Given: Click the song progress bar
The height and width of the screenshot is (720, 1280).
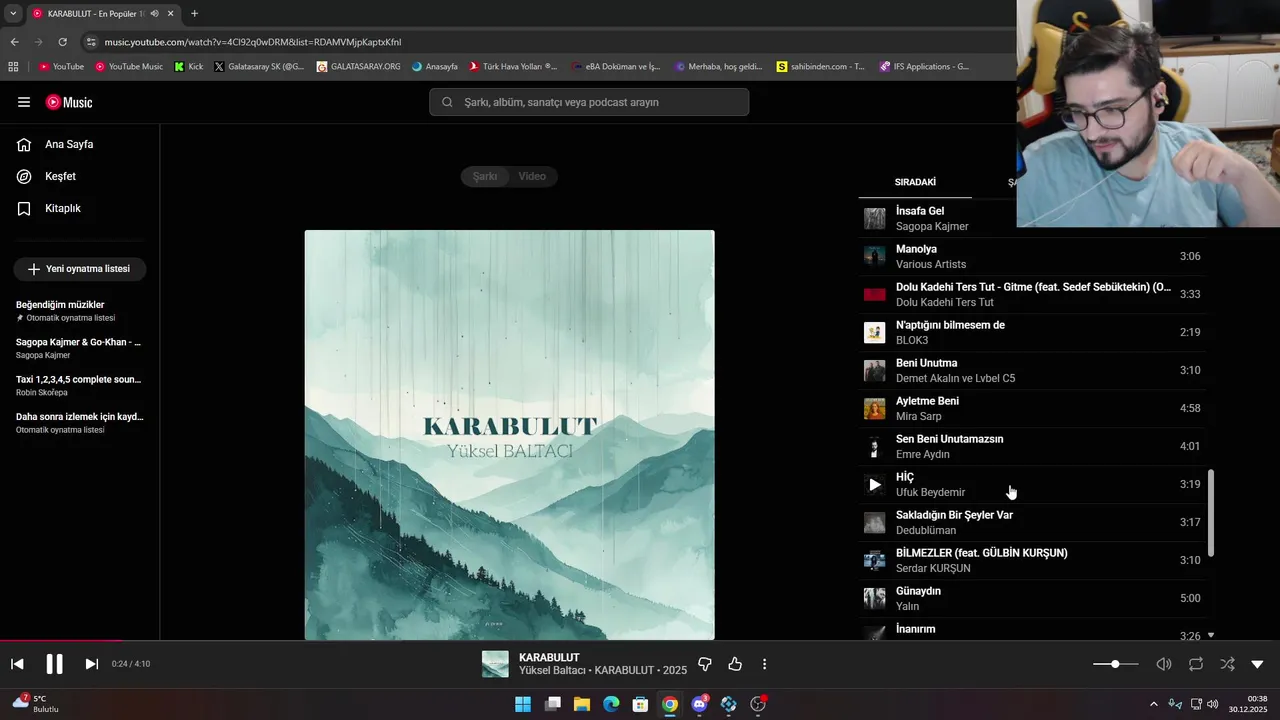Looking at the screenshot, I should click(640, 641).
